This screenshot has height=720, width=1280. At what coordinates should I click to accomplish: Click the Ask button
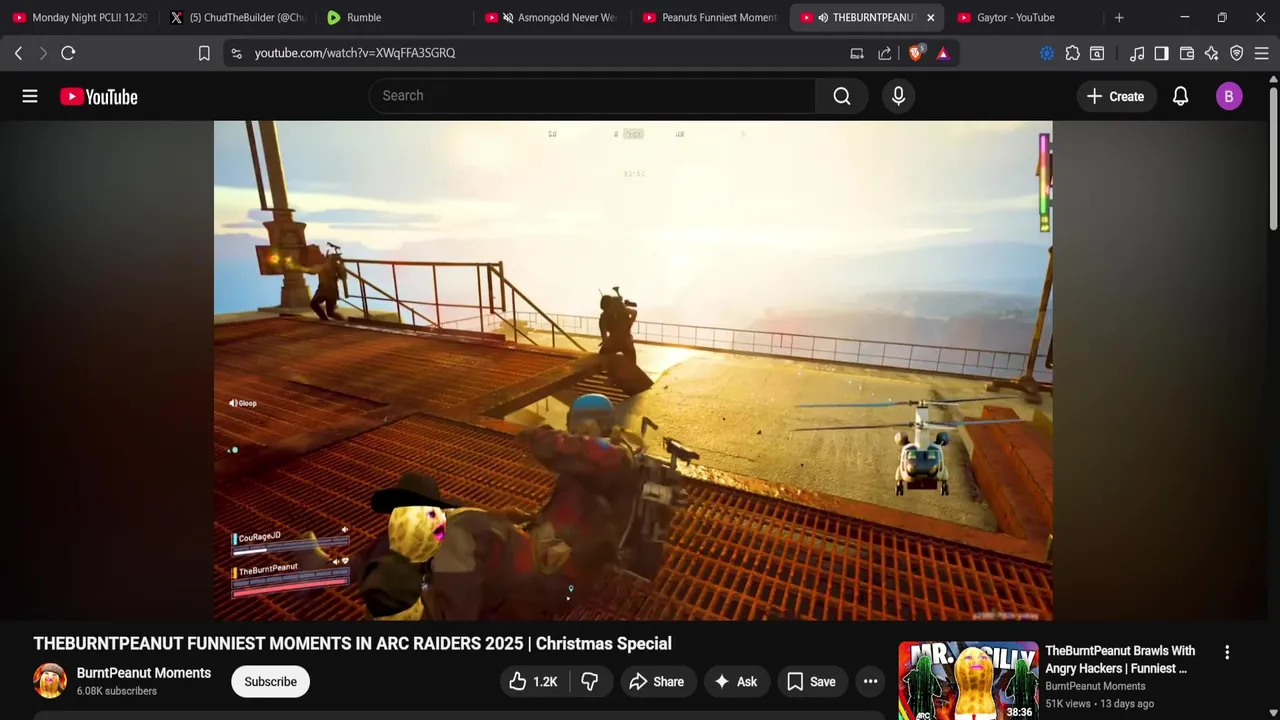coord(736,682)
